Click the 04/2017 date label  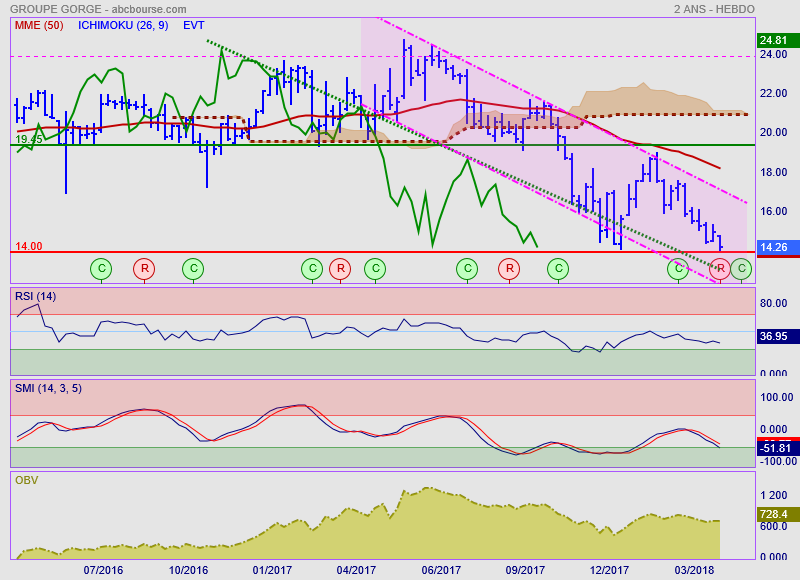[356, 570]
